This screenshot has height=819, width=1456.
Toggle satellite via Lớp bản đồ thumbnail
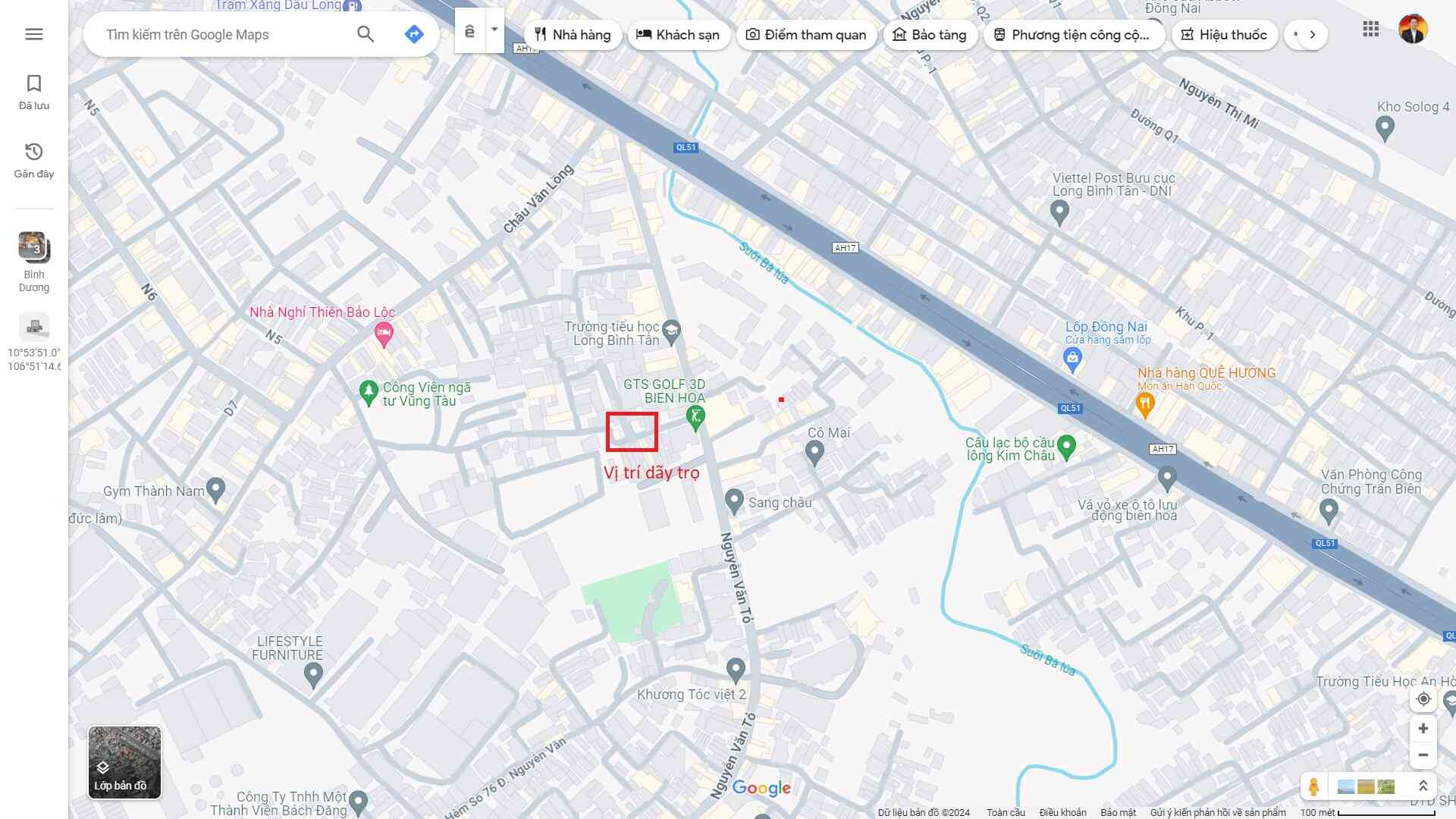click(x=124, y=762)
